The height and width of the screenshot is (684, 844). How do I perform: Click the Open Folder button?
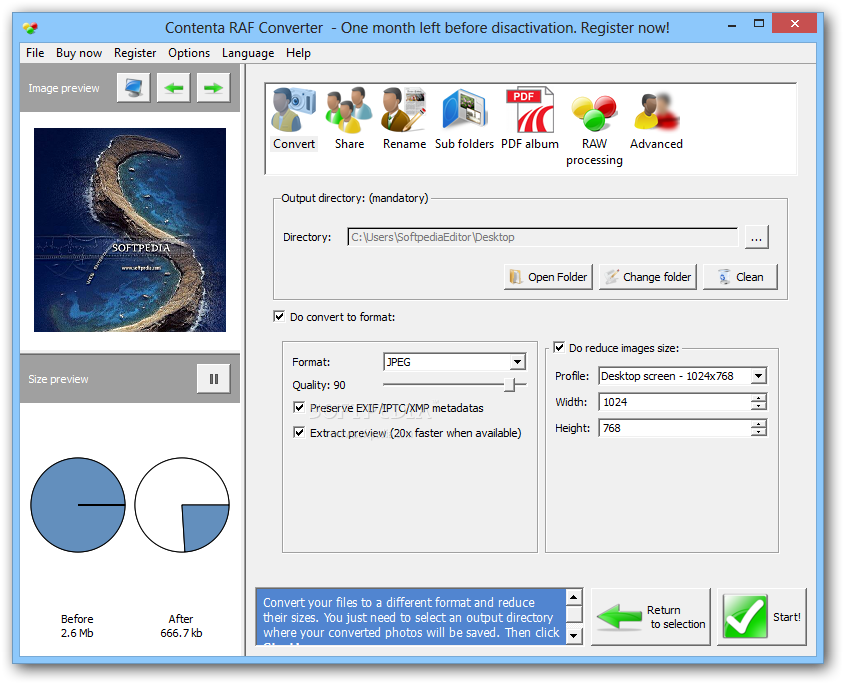[548, 277]
